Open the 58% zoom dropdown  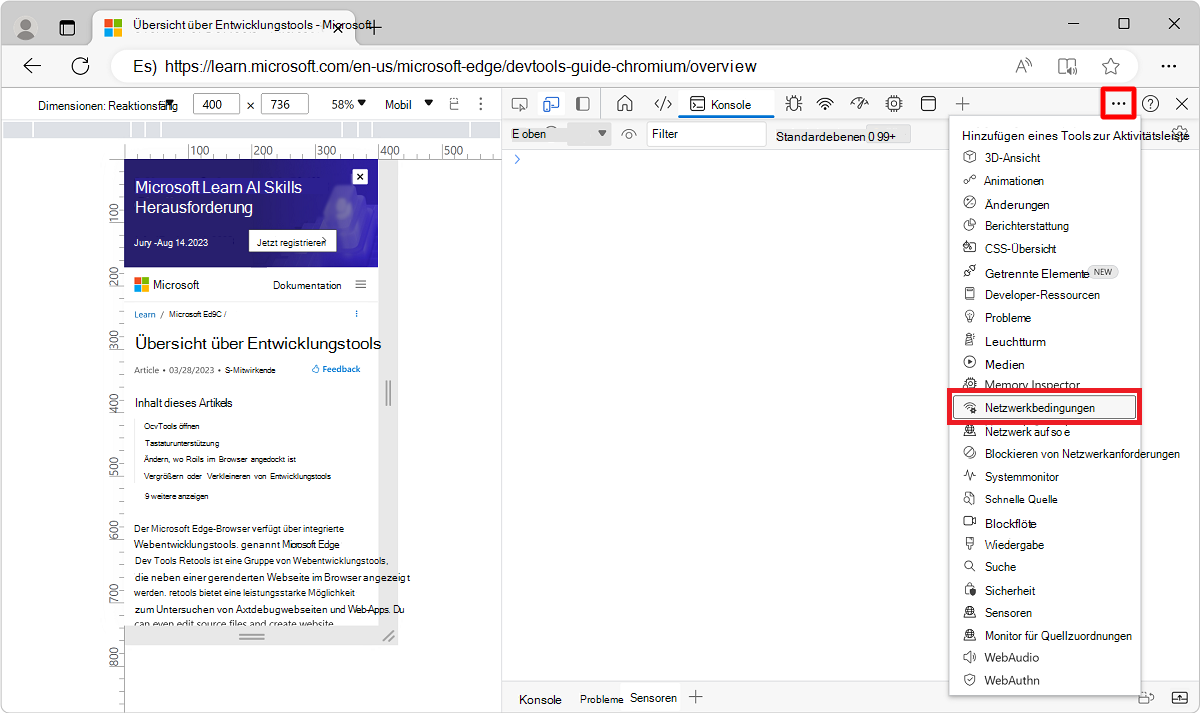pos(349,104)
